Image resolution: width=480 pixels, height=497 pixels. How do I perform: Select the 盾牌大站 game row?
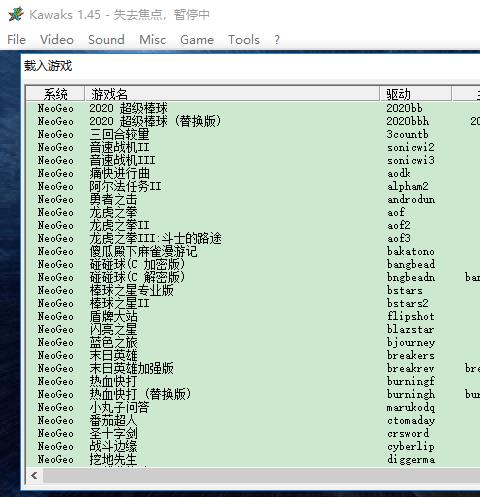(x=253, y=316)
